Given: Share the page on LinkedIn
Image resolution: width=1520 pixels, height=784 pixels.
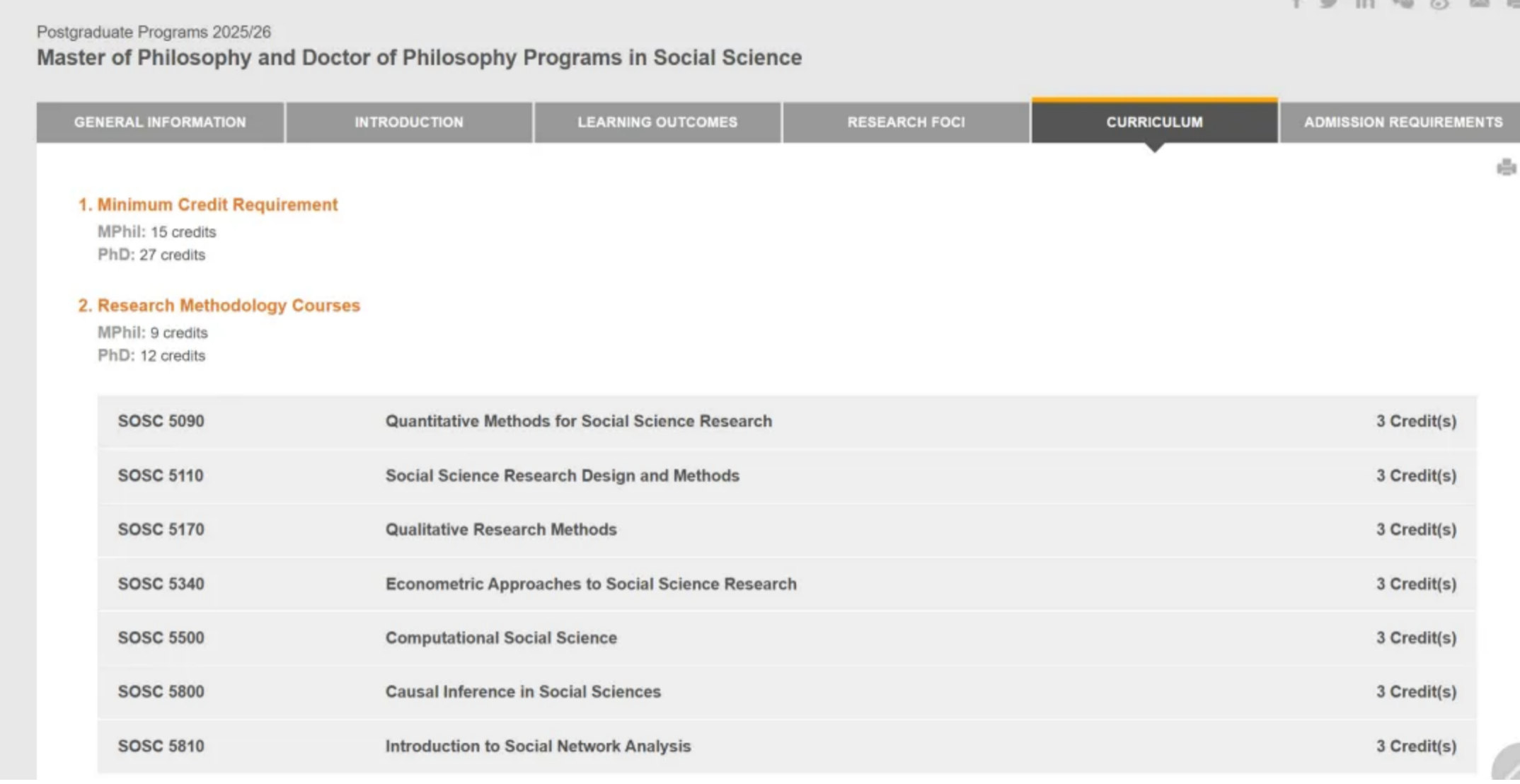Looking at the screenshot, I should (x=1365, y=4).
